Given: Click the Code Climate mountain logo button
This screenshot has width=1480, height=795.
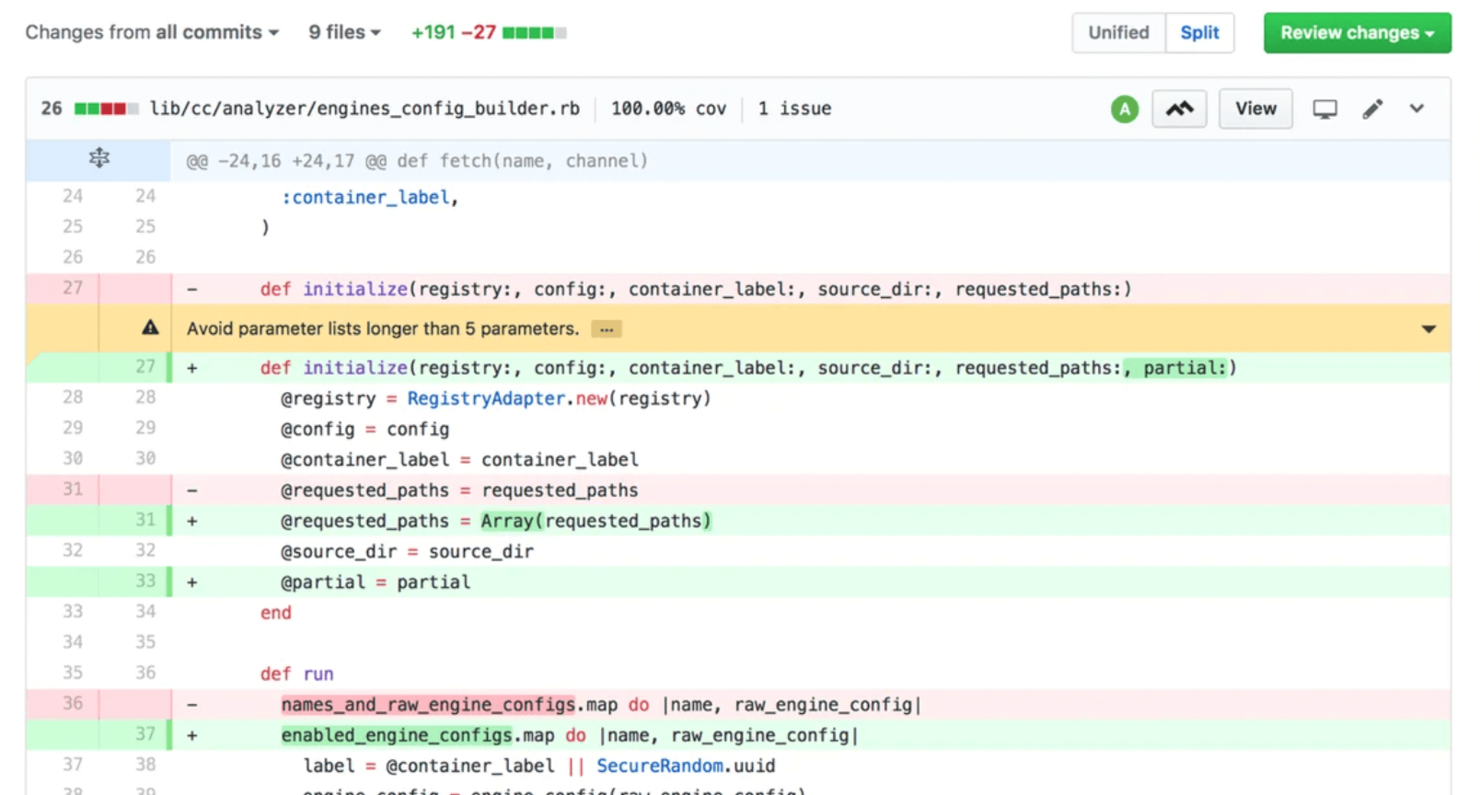Looking at the screenshot, I should [1179, 108].
